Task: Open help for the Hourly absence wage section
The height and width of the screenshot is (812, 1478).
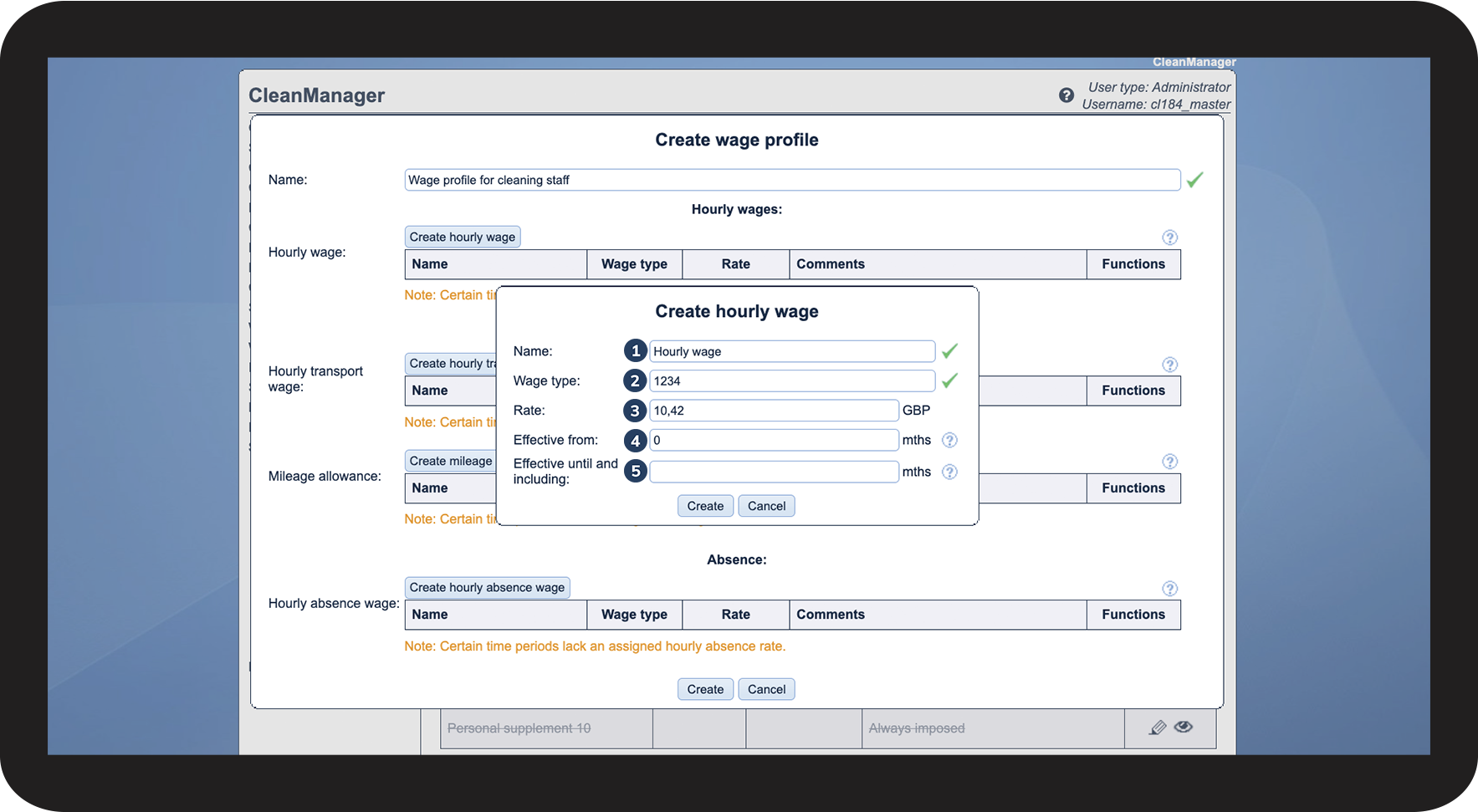Action: 1169,589
